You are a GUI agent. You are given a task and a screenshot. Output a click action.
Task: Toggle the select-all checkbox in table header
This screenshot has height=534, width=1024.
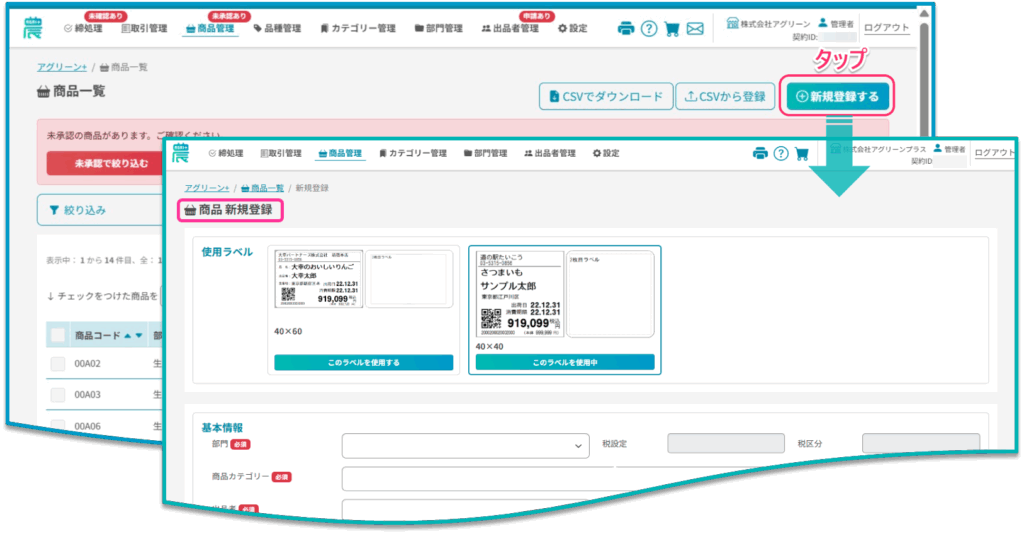pos(58,335)
